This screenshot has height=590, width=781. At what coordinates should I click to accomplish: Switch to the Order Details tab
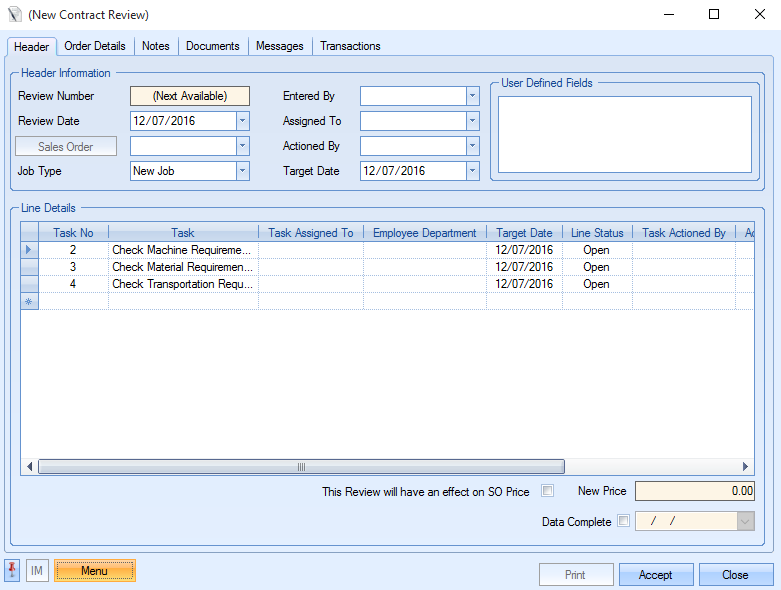95,46
